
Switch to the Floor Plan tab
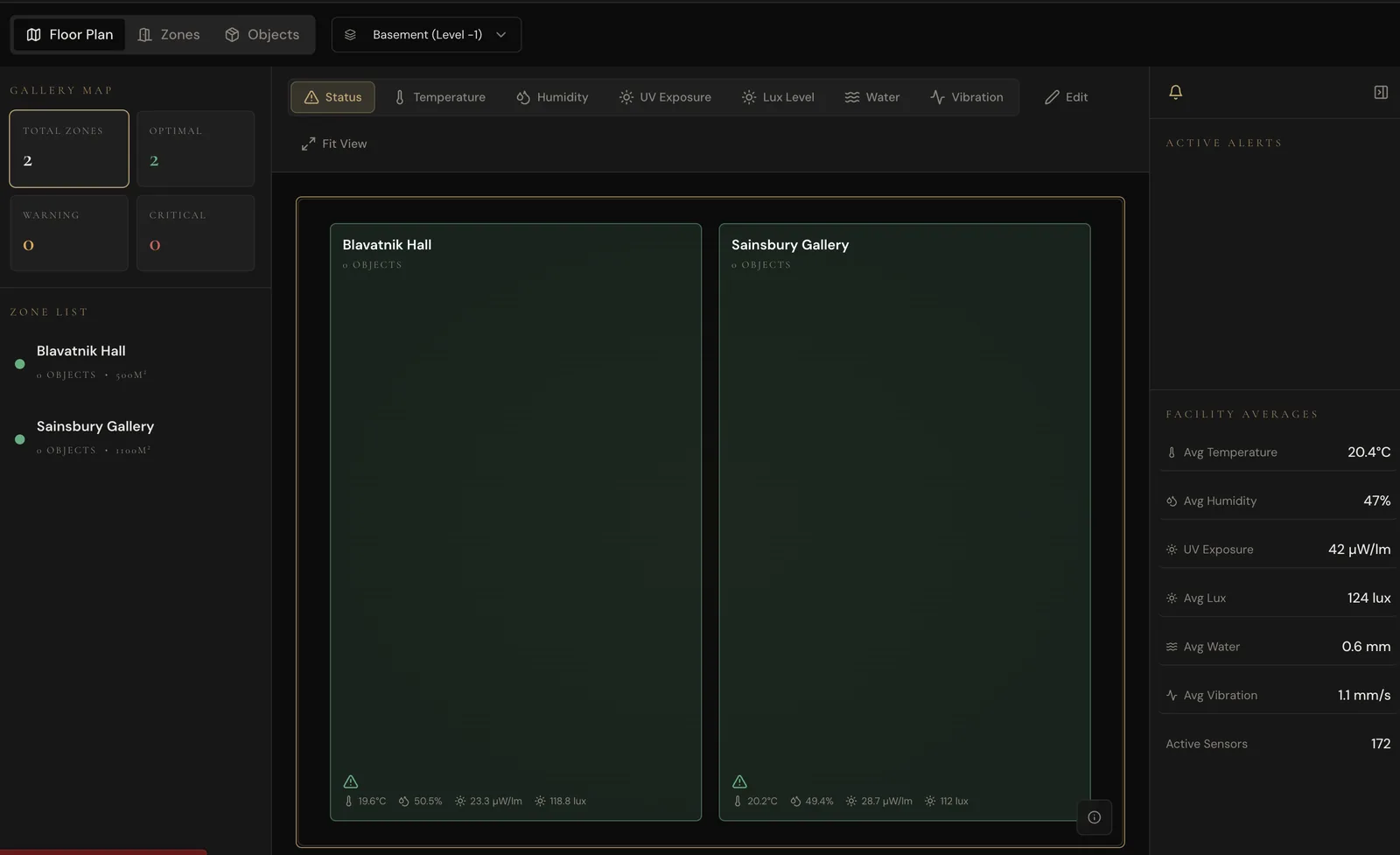(x=69, y=35)
